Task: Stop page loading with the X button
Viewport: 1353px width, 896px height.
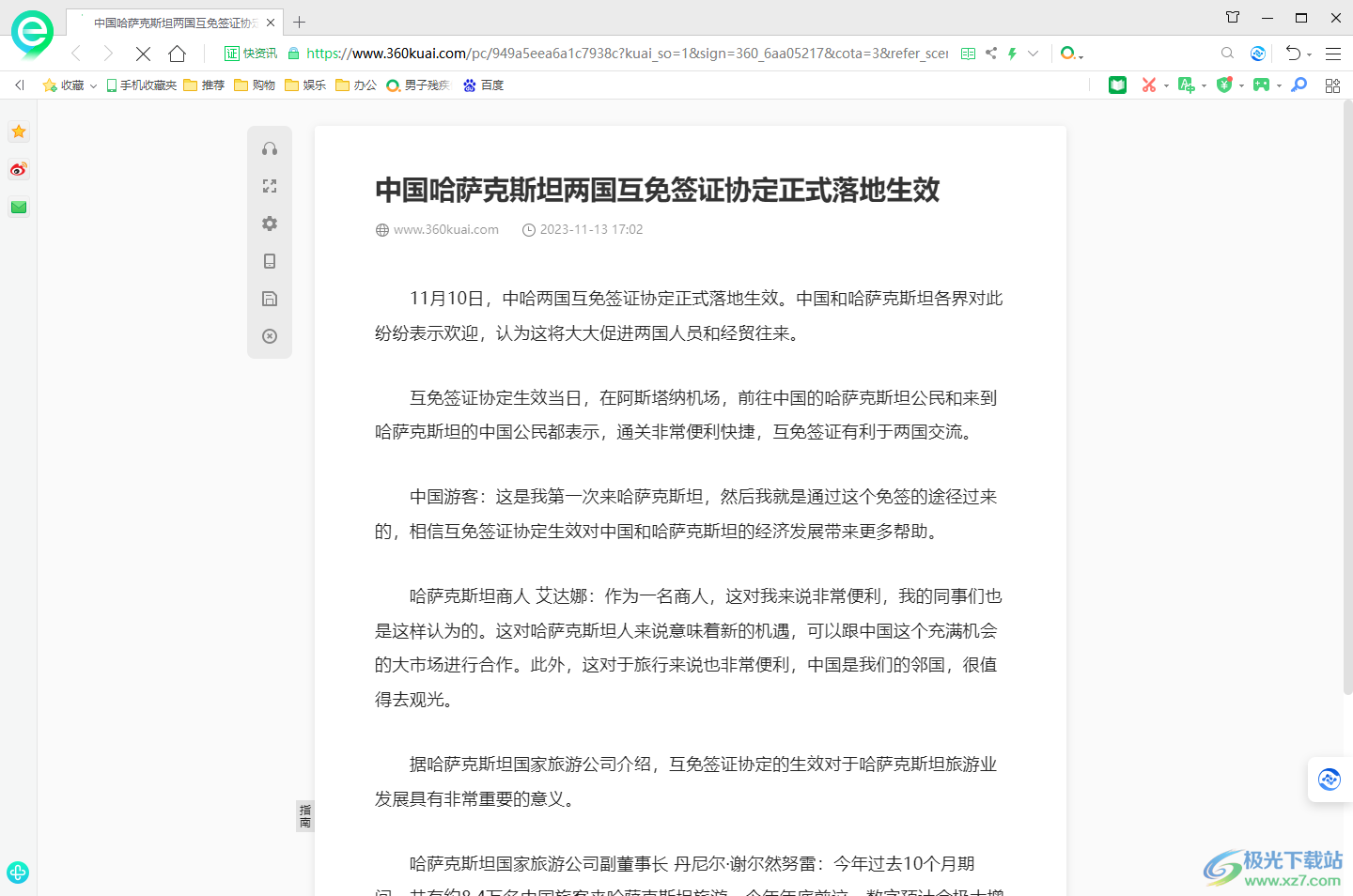Action: [x=143, y=54]
